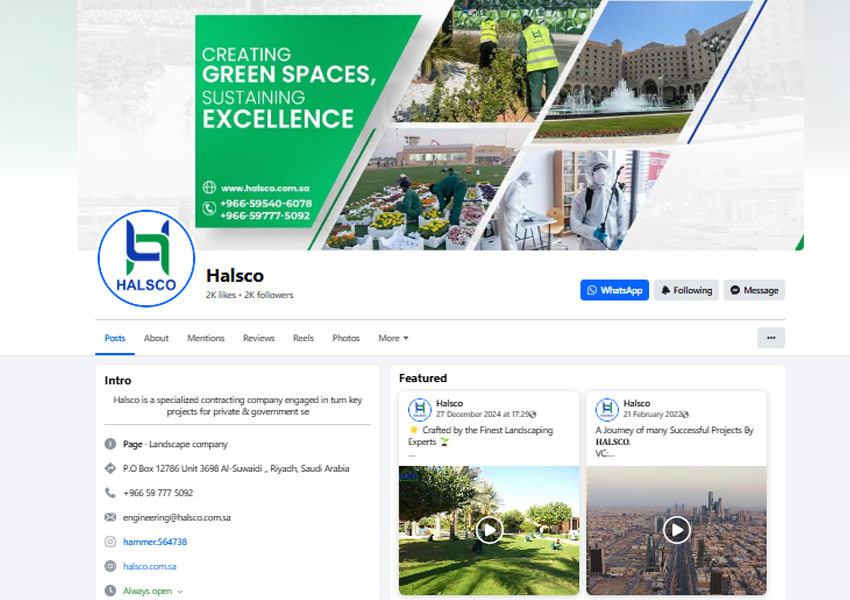Expand the Always open hours chevron
The width and height of the screenshot is (850, 600).
(x=181, y=591)
